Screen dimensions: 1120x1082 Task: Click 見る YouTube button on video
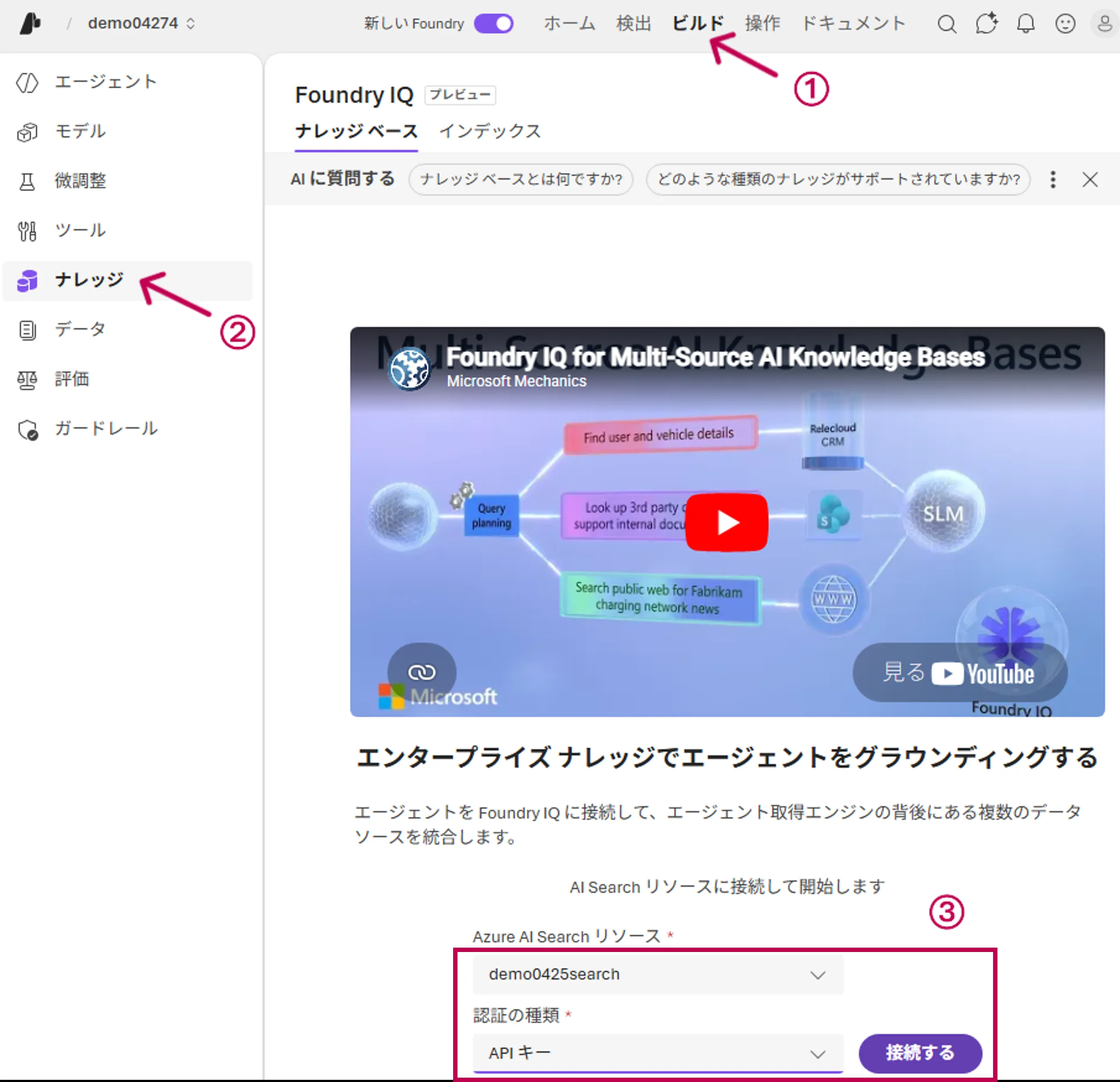960,673
